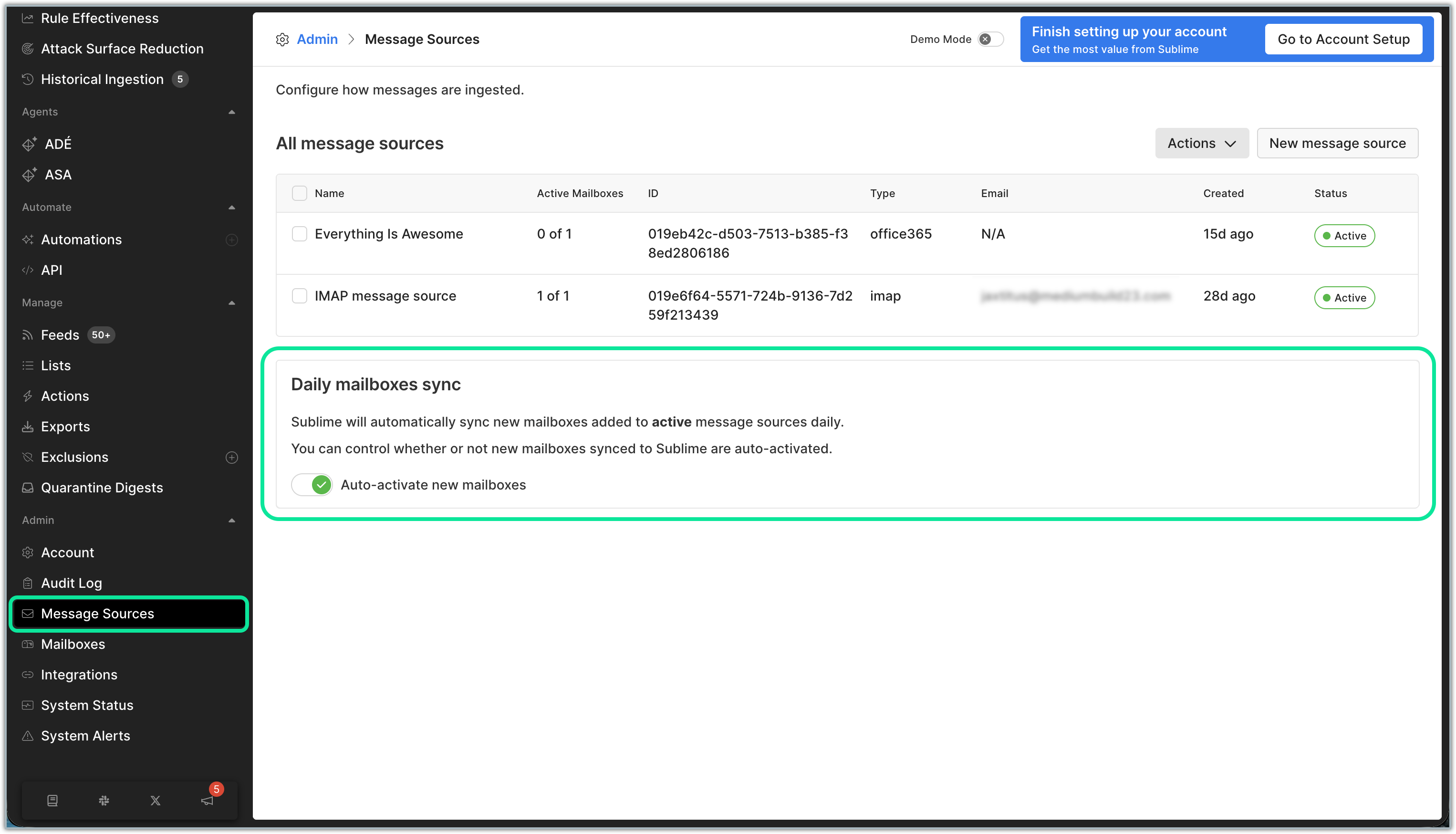1456x834 pixels.
Task: Click the Mailboxes icon in sidebar
Action: [28, 645]
